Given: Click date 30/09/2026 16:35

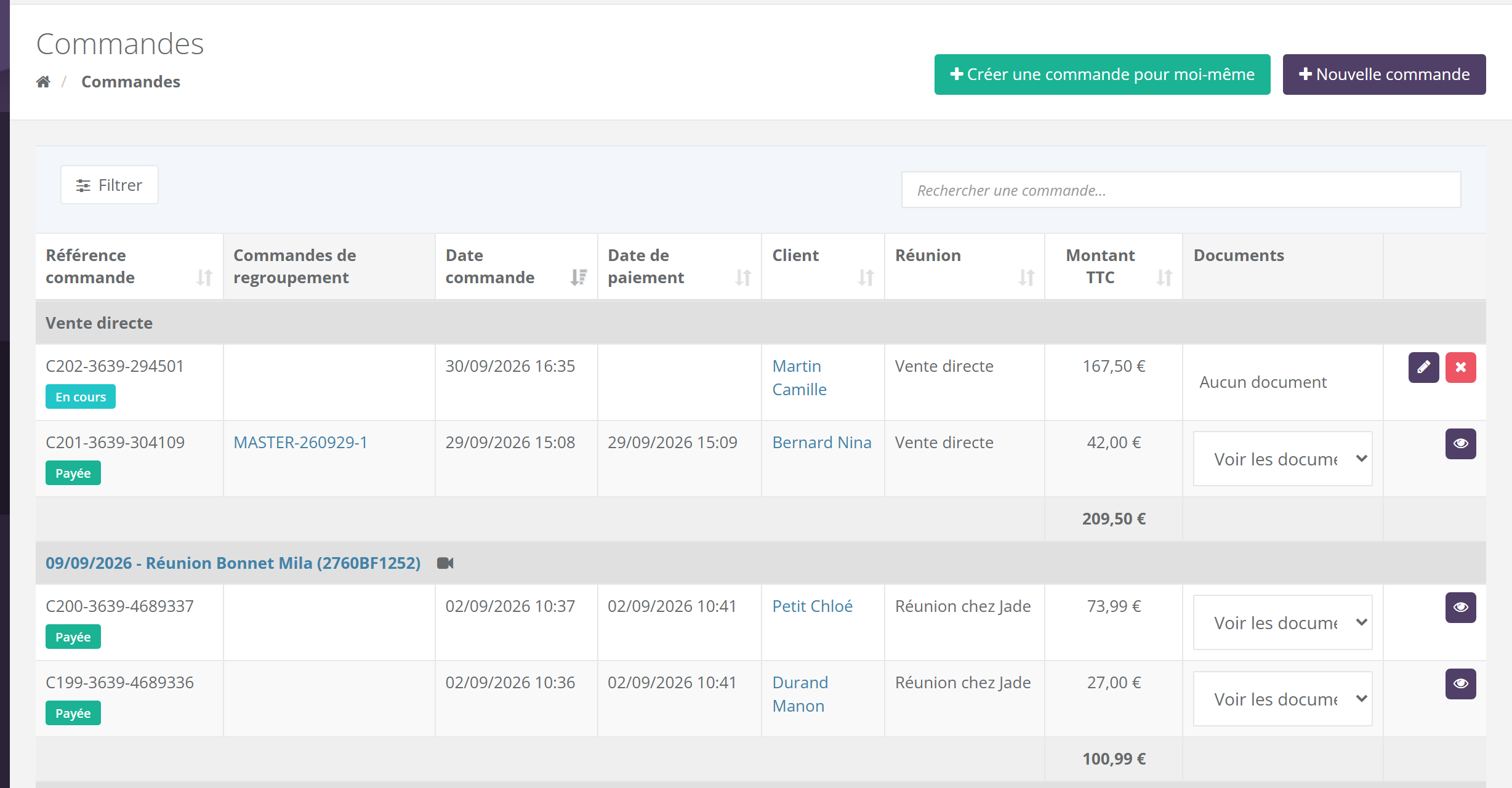Looking at the screenshot, I should click(x=510, y=366).
